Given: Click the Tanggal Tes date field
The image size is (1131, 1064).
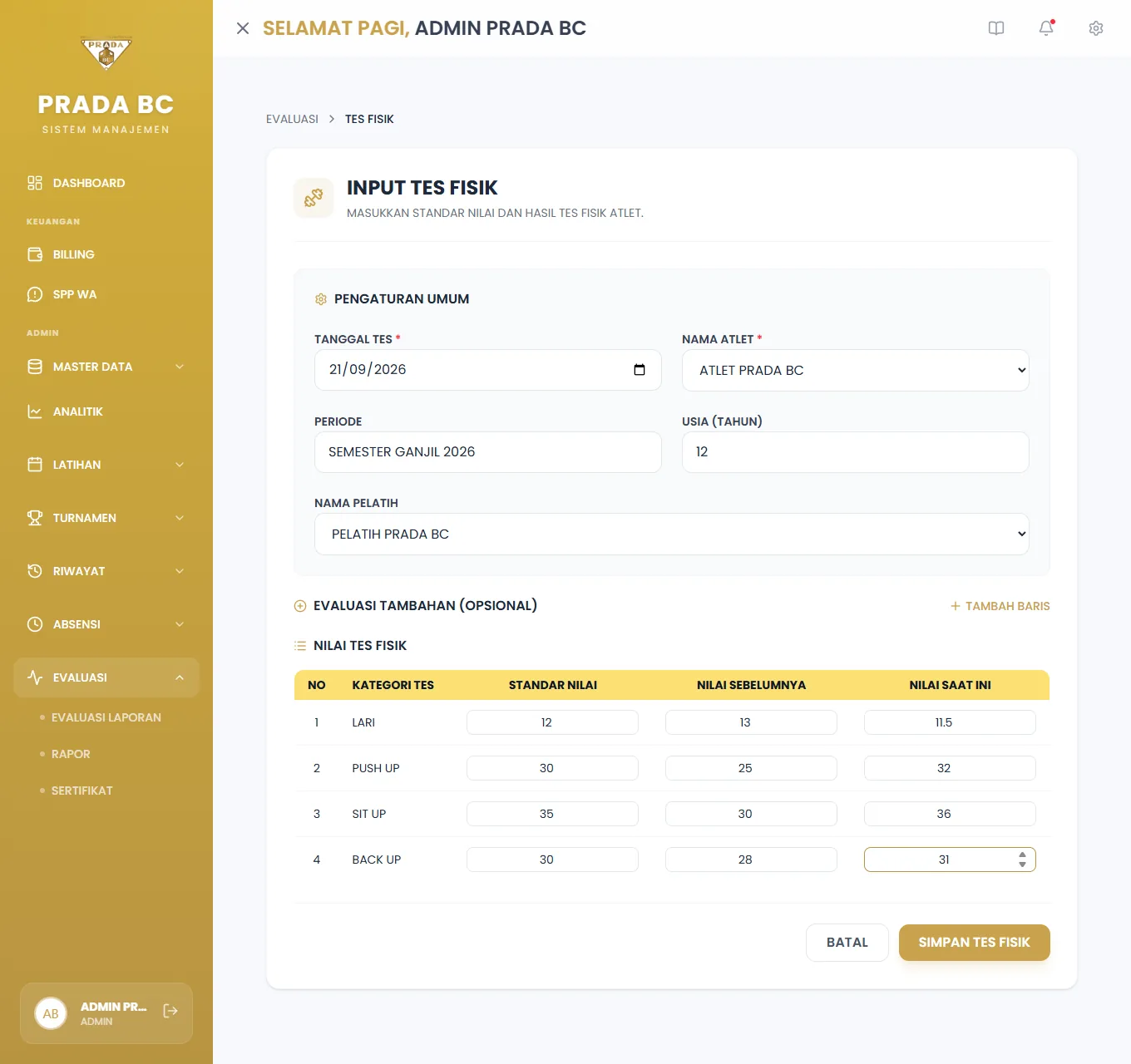Looking at the screenshot, I should pos(488,370).
